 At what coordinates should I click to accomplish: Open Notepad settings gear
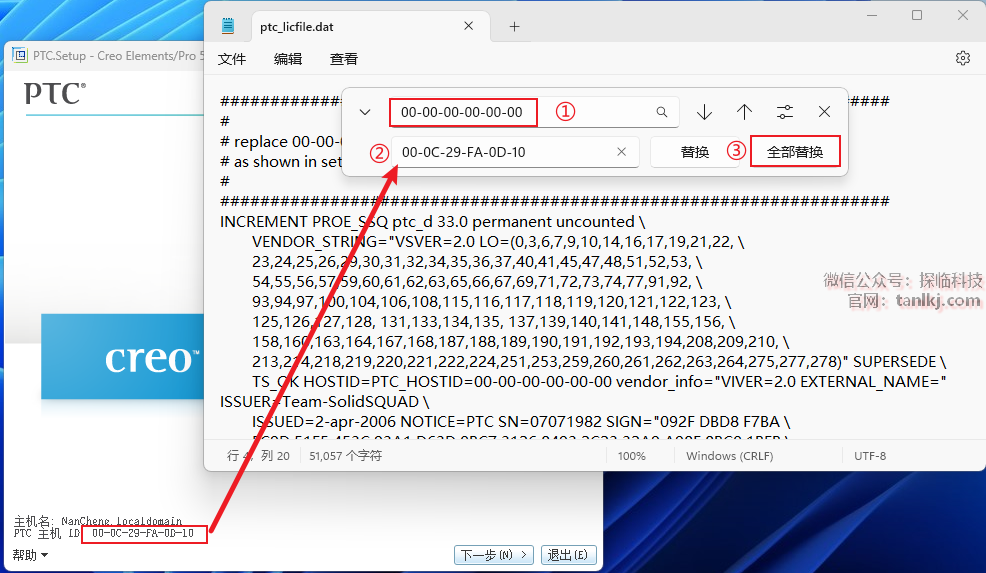click(963, 58)
